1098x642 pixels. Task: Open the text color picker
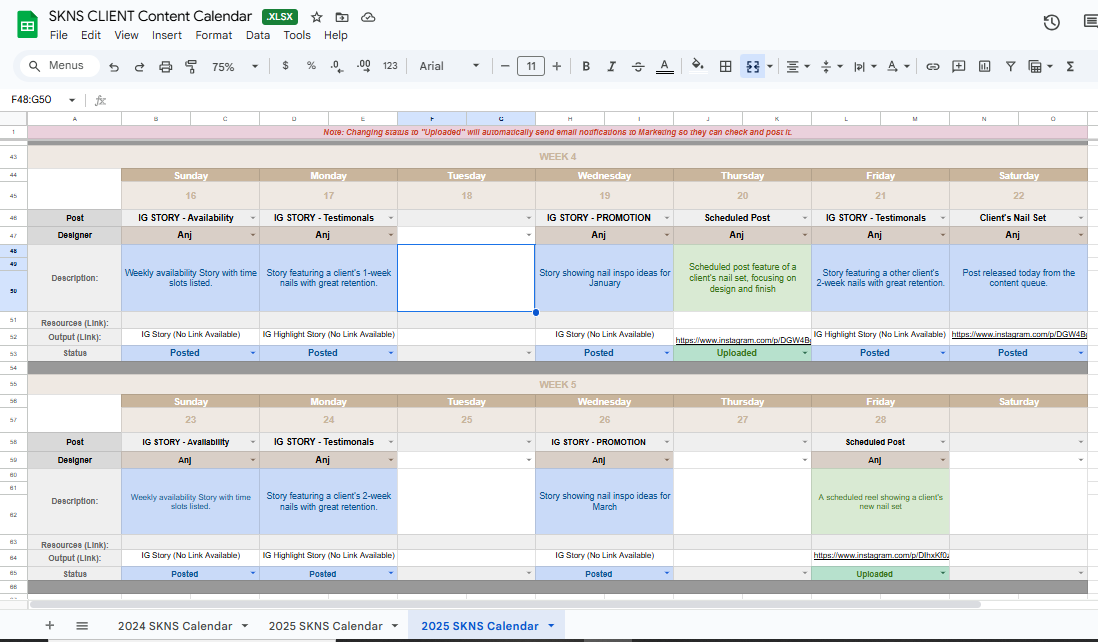tap(665, 67)
